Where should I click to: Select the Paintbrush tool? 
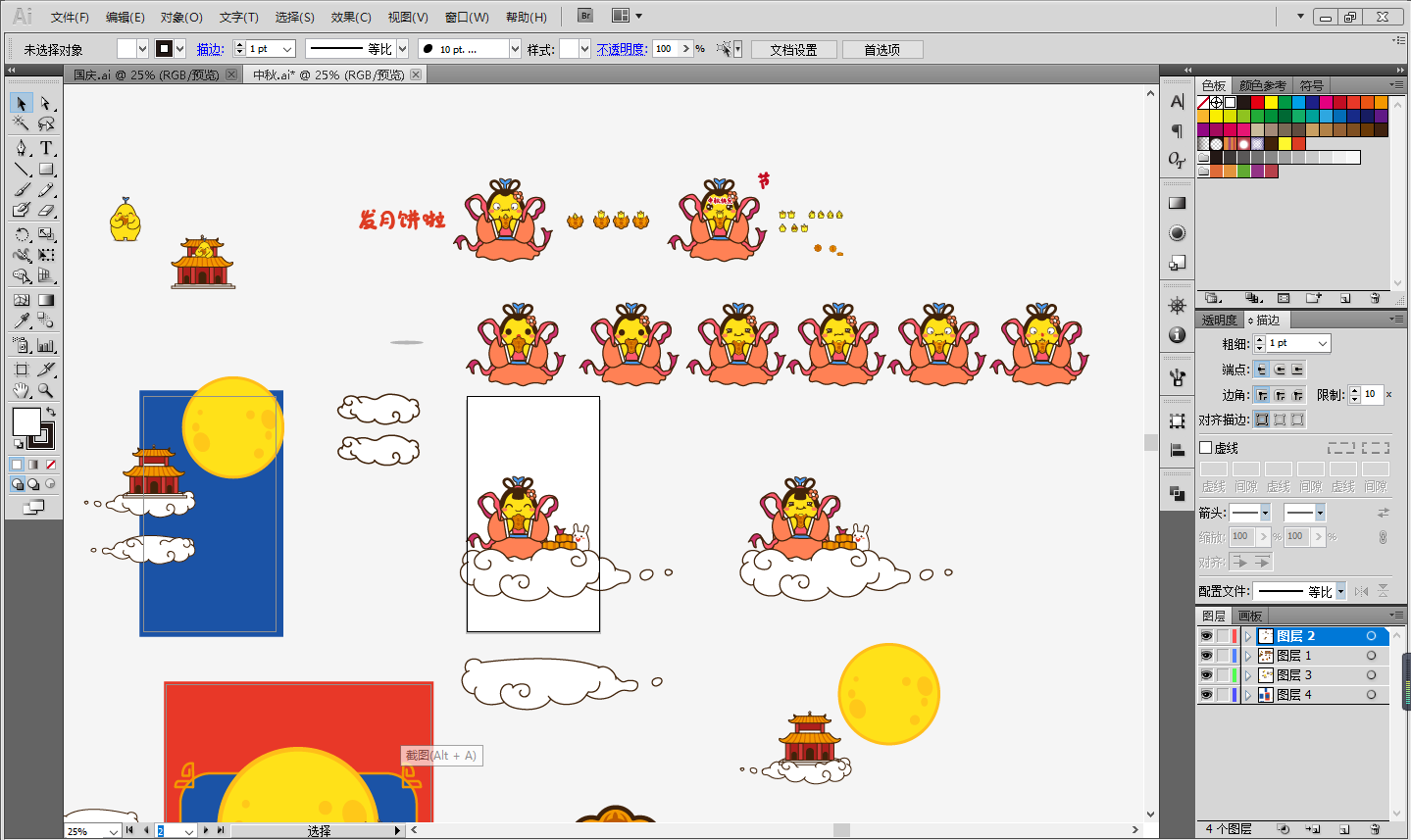point(22,189)
